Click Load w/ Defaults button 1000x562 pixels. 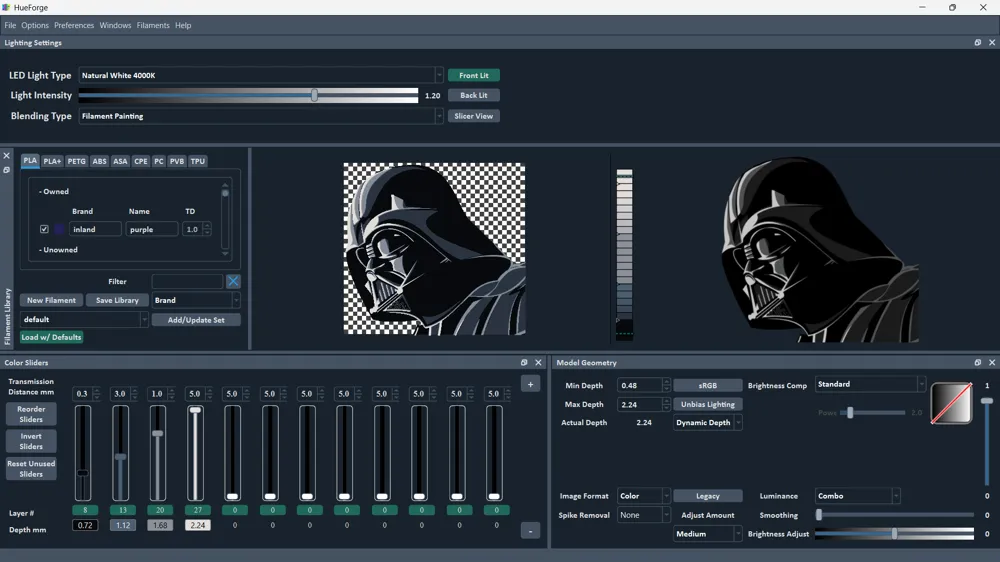tap(51, 337)
